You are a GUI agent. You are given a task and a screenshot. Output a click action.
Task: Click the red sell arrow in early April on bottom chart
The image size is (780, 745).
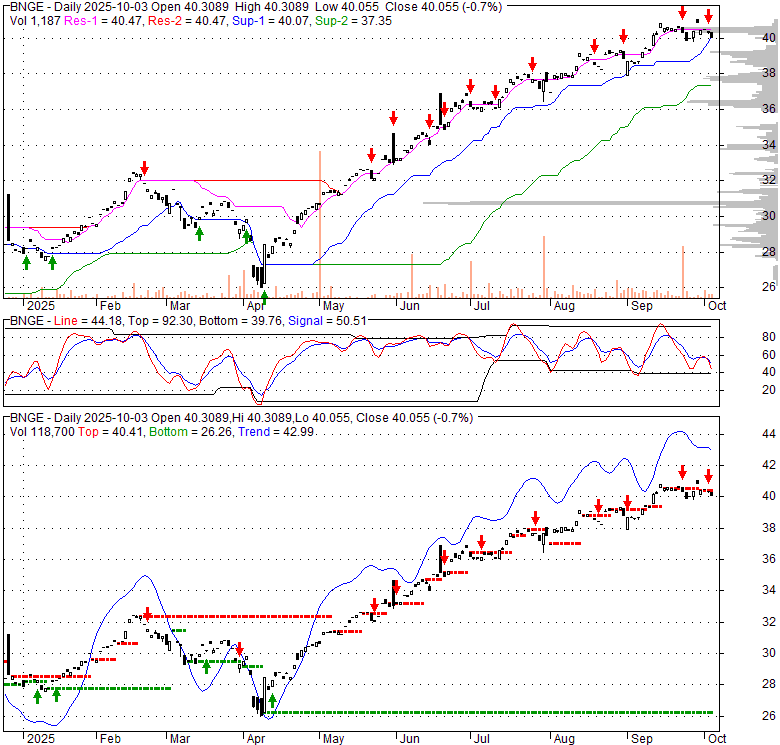pos(239,648)
